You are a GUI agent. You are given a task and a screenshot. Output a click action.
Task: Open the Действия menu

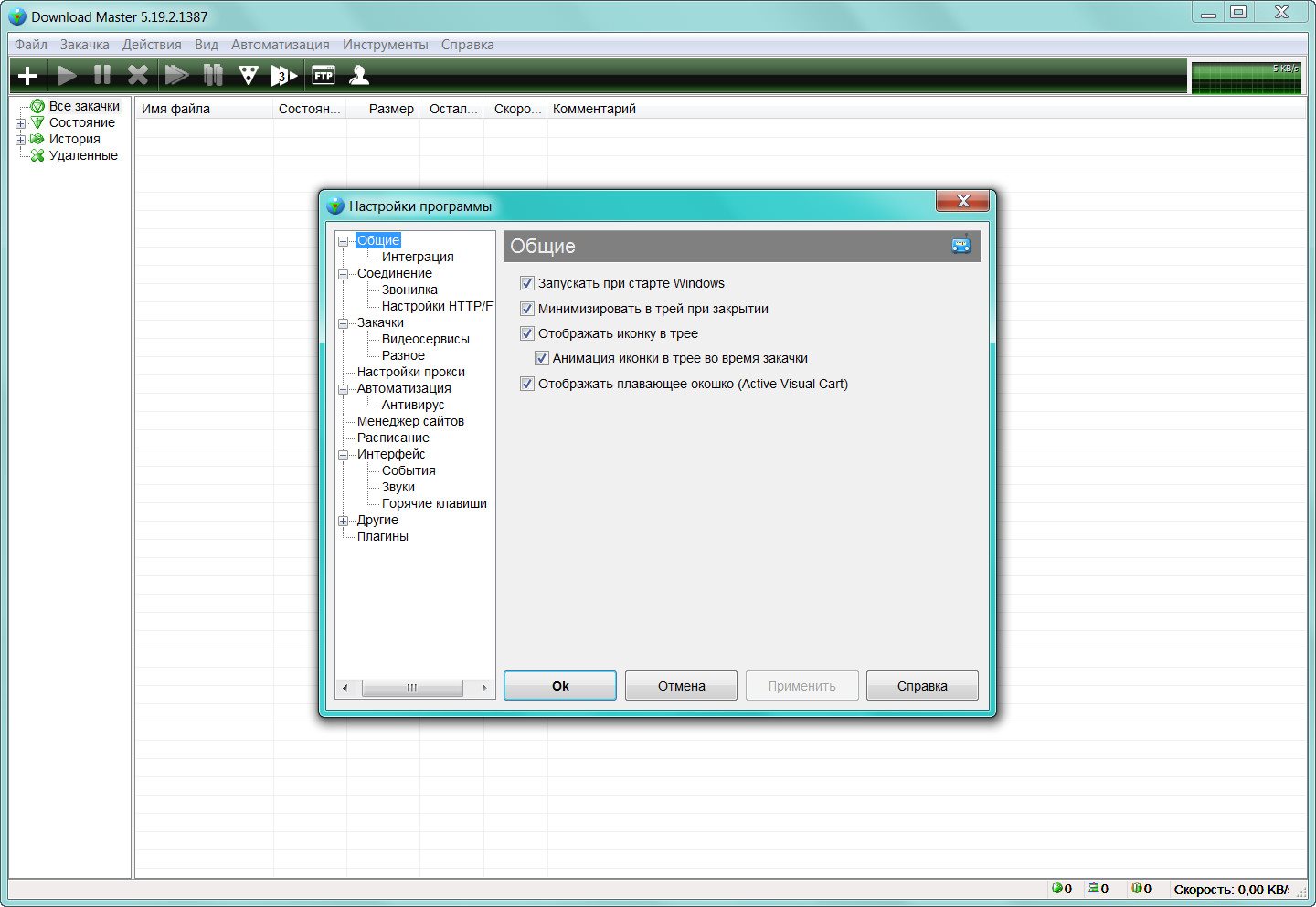click(152, 44)
